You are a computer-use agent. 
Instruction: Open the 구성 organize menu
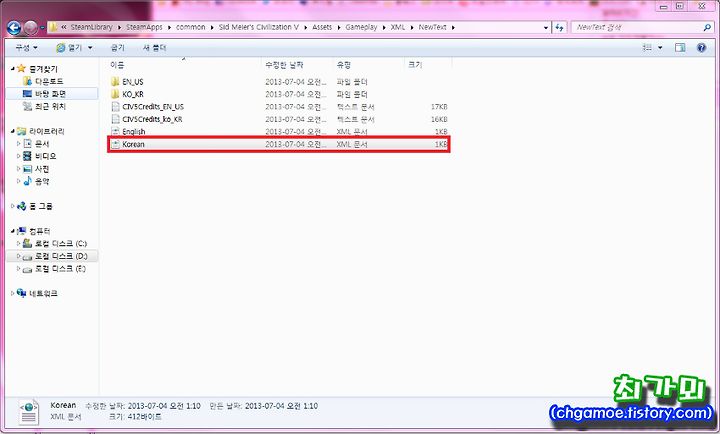tap(26, 48)
